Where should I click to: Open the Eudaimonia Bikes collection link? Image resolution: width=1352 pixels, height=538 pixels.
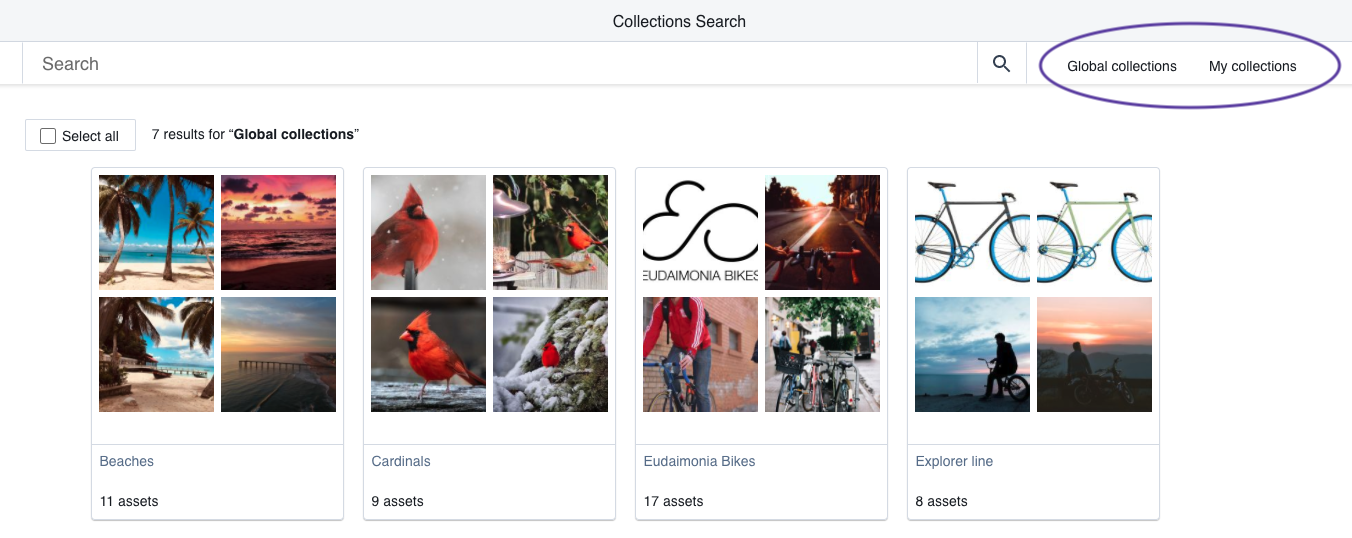(700, 461)
